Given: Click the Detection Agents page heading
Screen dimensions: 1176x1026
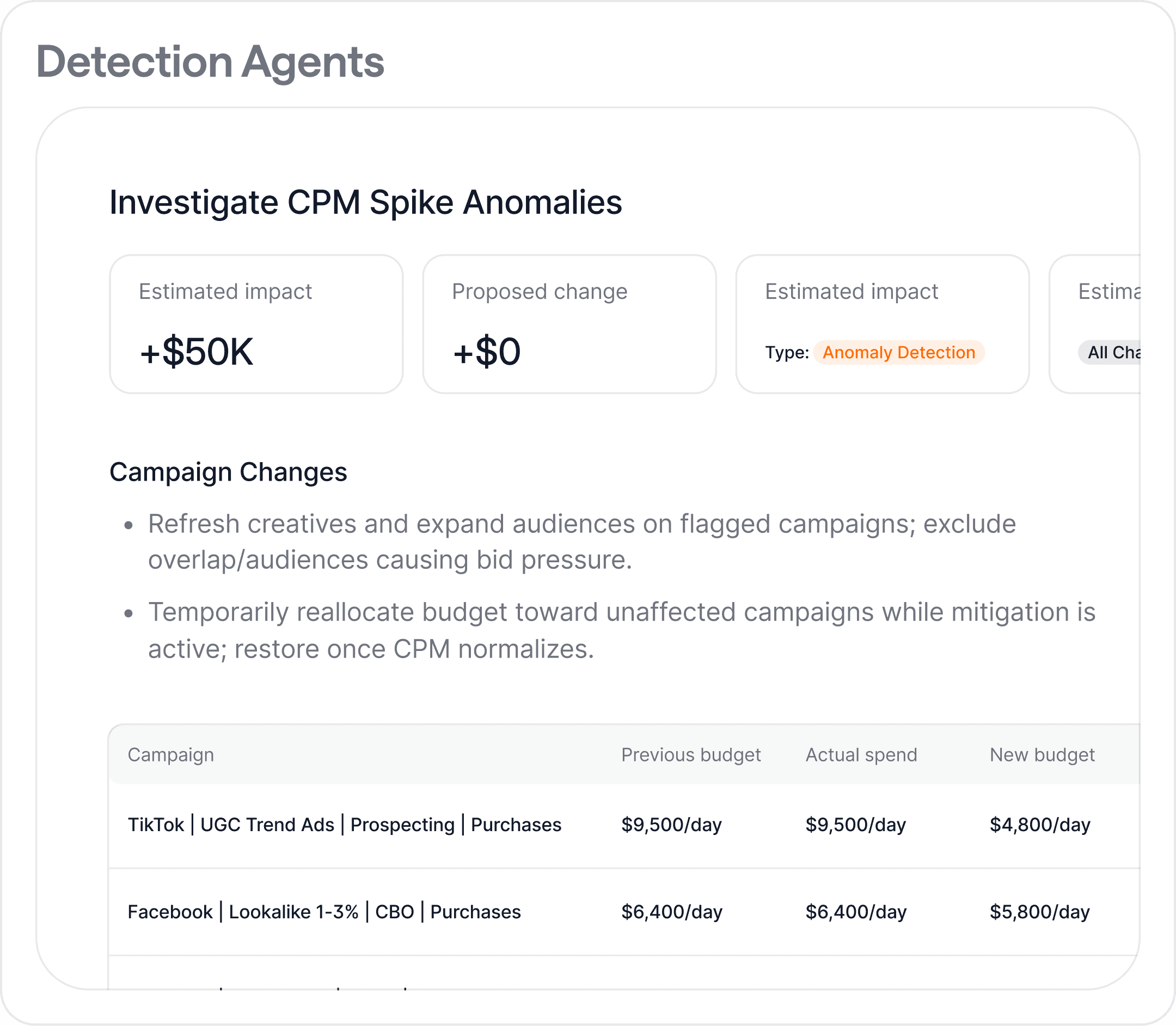Looking at the screenshot, I should [x=210, y=62].
